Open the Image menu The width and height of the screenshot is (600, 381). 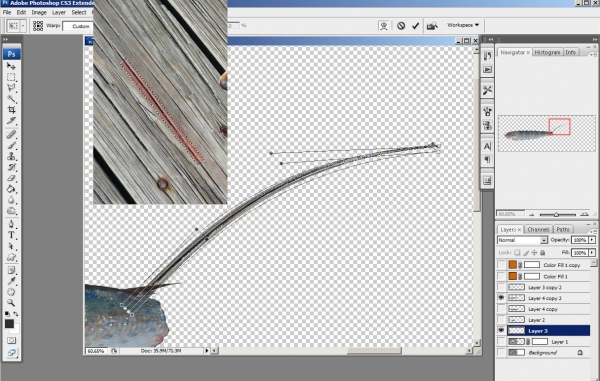pyautogui.click(x=39, y=12)
